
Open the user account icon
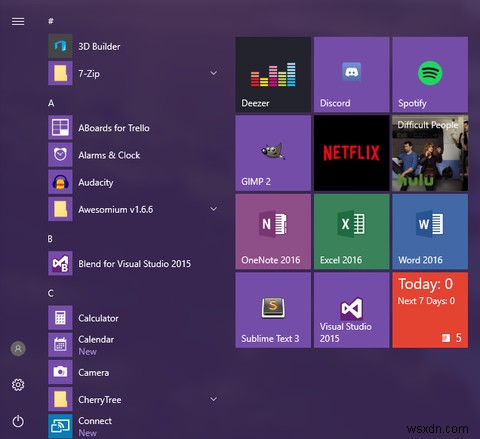(x=18, y=349)
